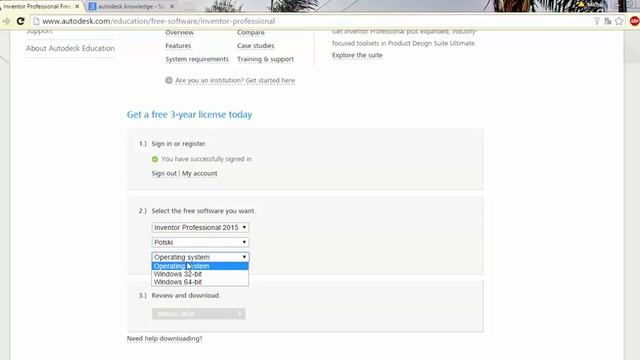Click the You have successfully signed in text
Image resolution: width=640 pixels, height=360 pixels.
pos(207,159)
